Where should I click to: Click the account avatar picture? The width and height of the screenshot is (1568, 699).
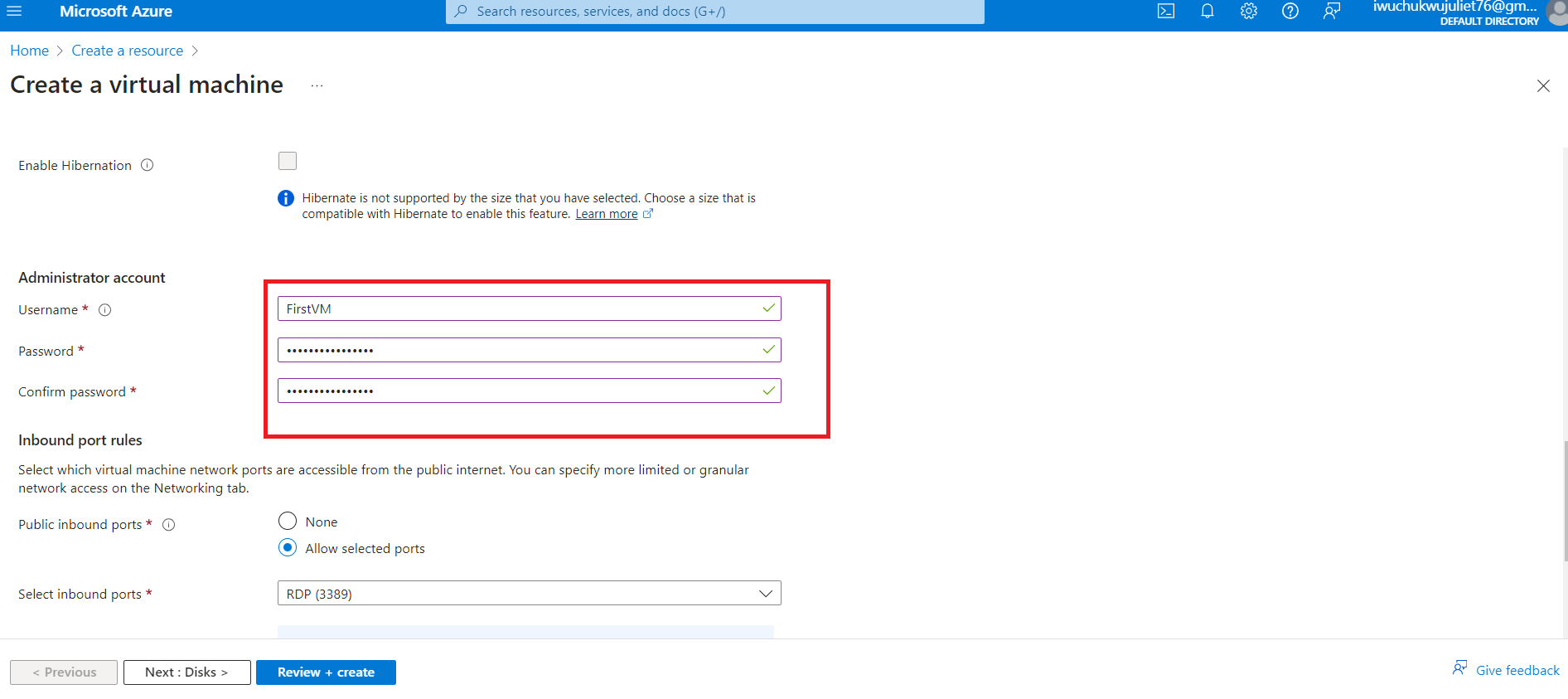(x=1558, y=12)
